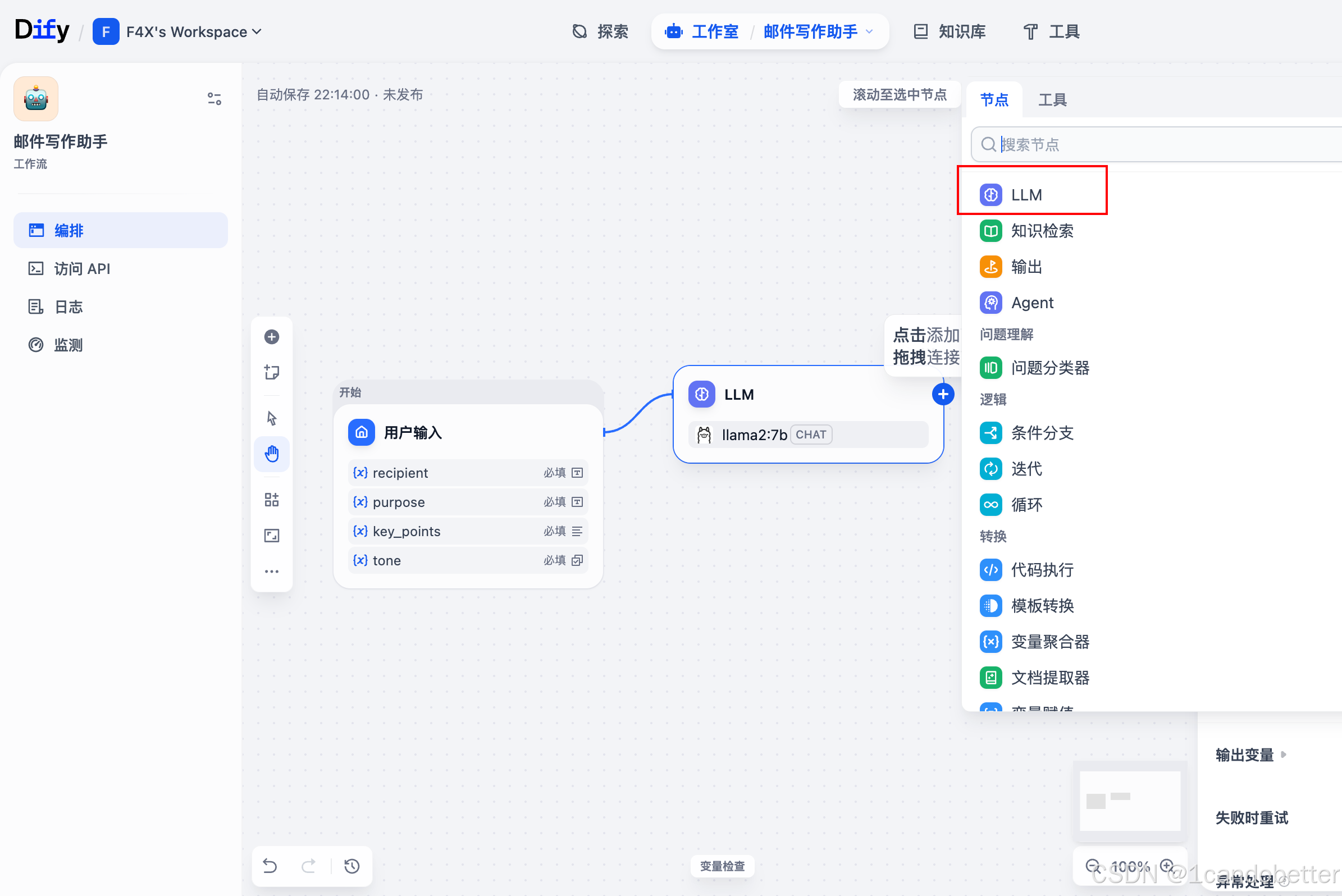The image size is (1342, 896).
Task: Click the add note icon in canvas toolbar
Action: click(271, 373)
